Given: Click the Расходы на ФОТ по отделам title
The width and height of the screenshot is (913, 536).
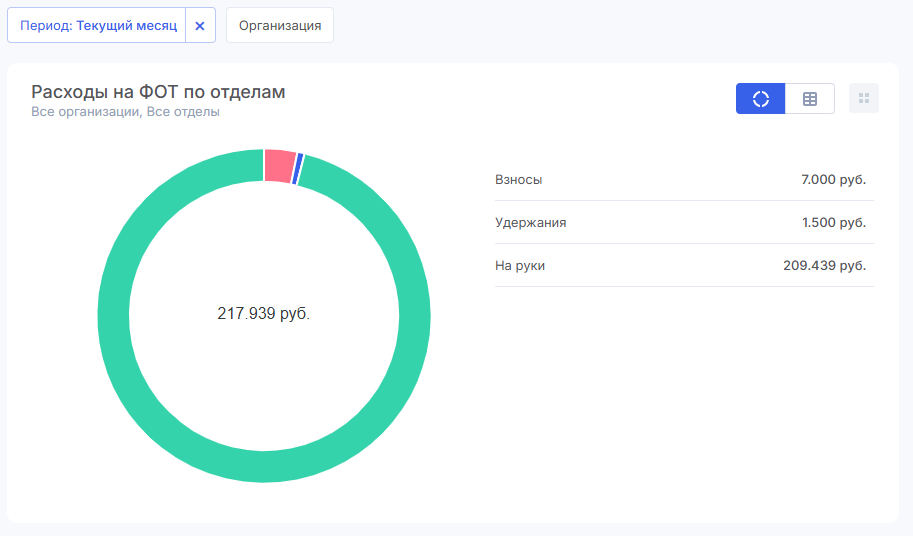Looking at the screenshot, I should pos(158,92).
